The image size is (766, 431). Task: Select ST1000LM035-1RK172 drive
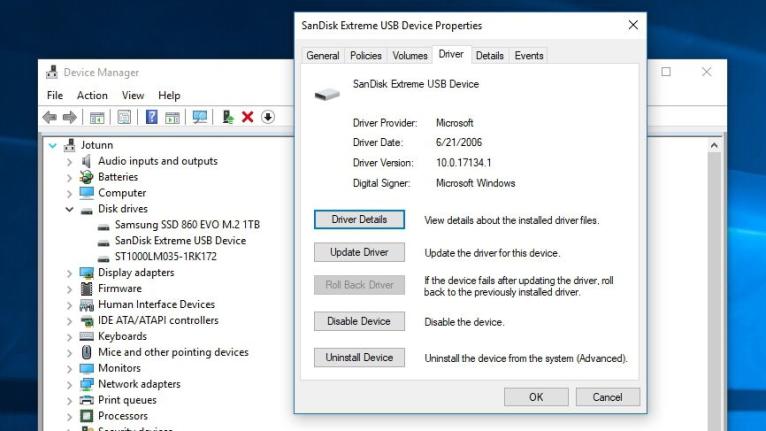(x=166, y=256)
